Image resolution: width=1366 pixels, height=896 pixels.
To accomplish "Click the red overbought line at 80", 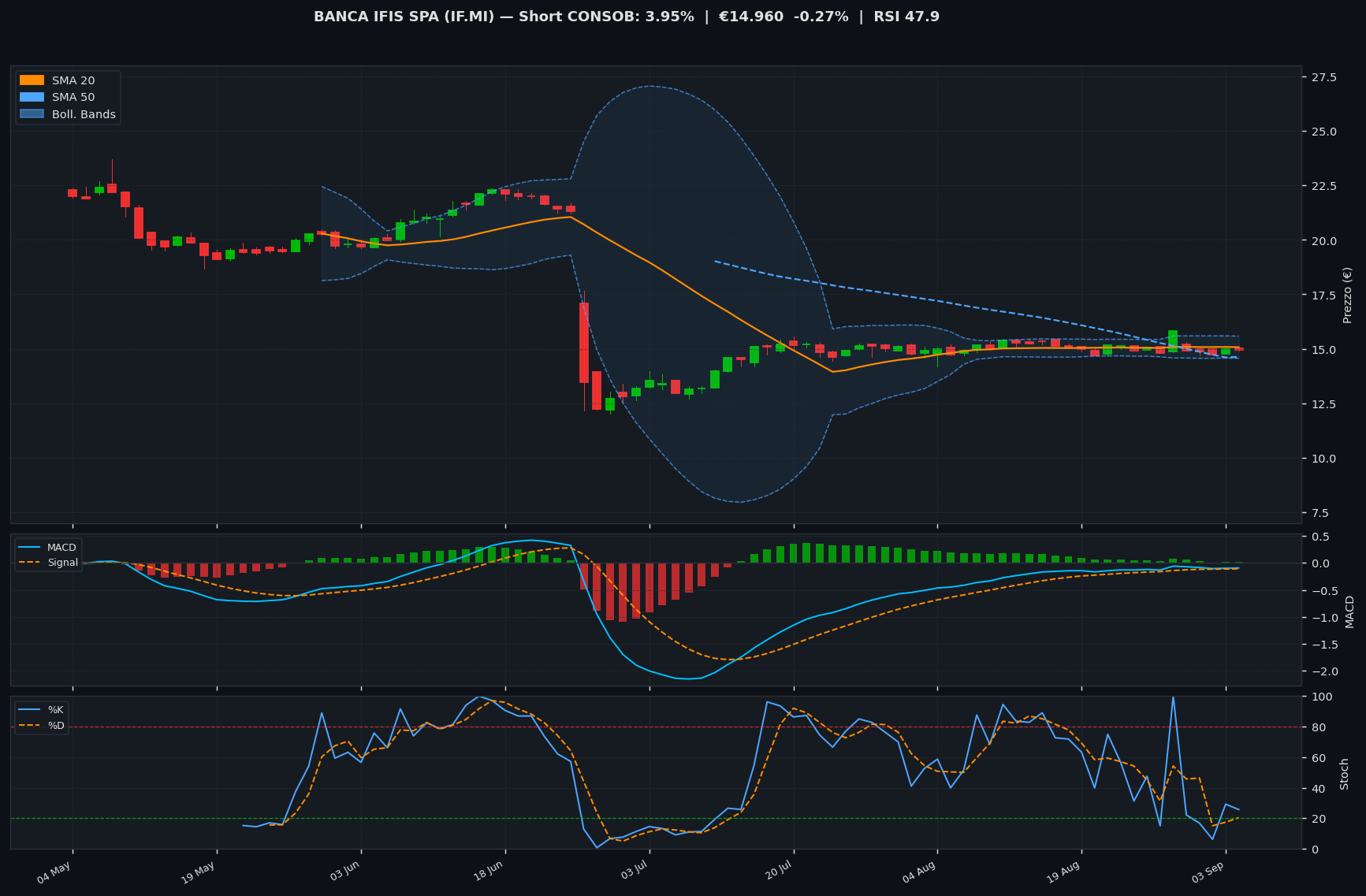I will (x=656, y=727).
